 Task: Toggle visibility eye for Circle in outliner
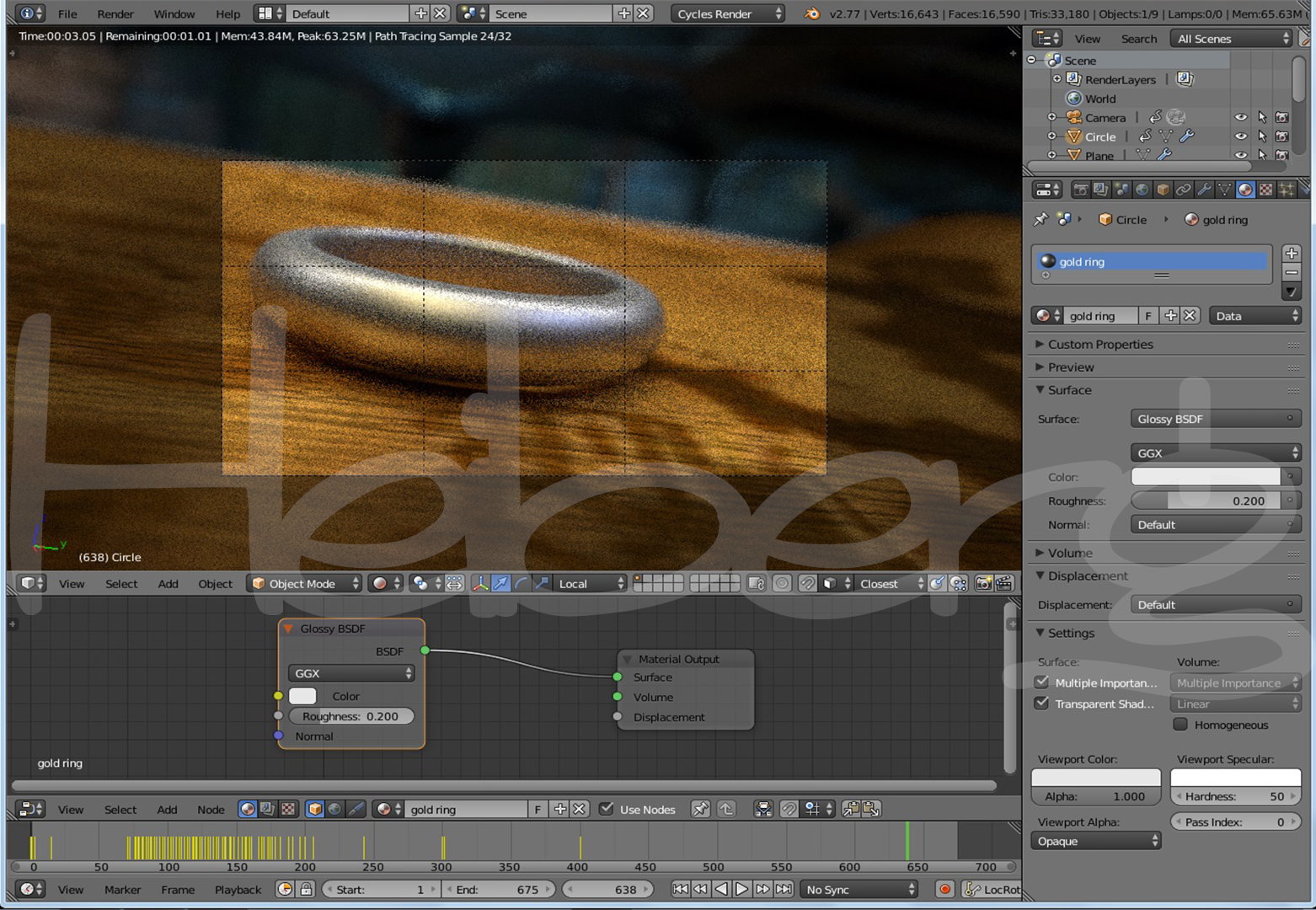[x=1241, y=136]
